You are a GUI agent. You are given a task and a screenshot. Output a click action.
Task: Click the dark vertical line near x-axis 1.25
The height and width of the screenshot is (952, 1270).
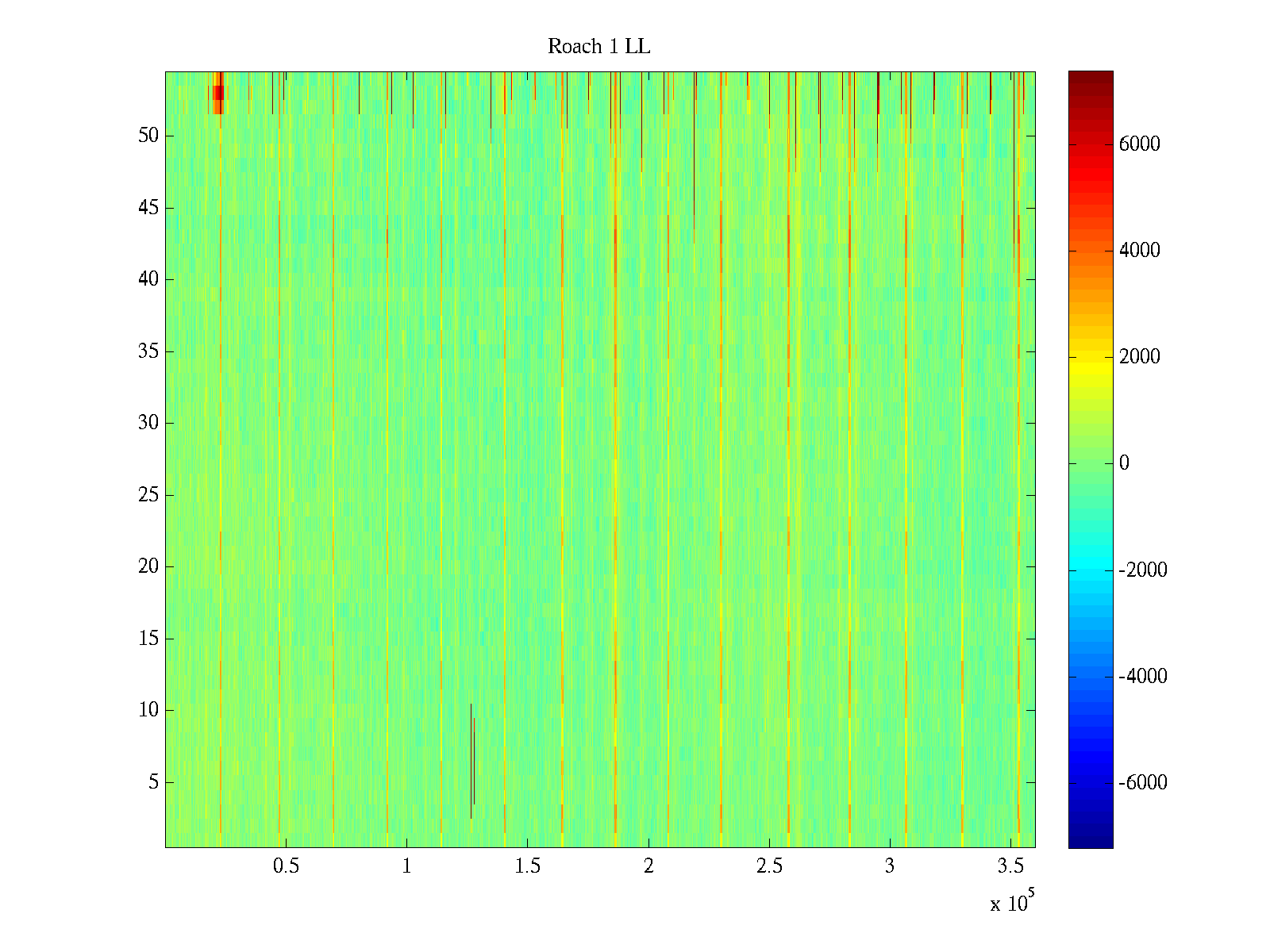[471, 760]
